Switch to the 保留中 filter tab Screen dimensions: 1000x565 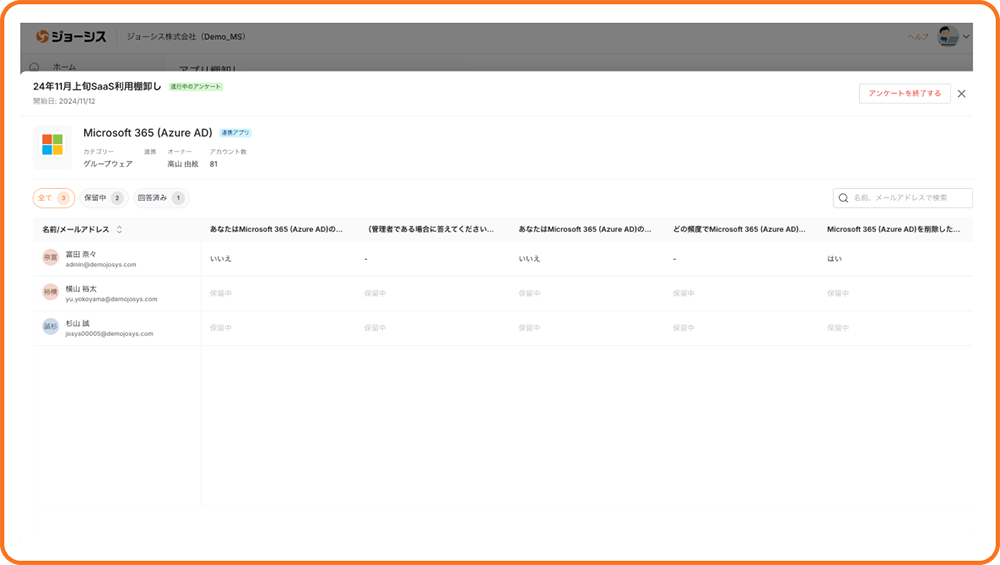click(103, 198)
